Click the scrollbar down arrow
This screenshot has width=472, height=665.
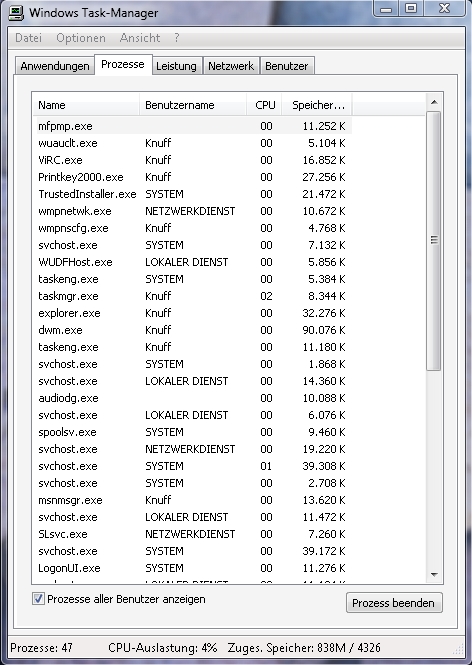[x=434, y=575]
